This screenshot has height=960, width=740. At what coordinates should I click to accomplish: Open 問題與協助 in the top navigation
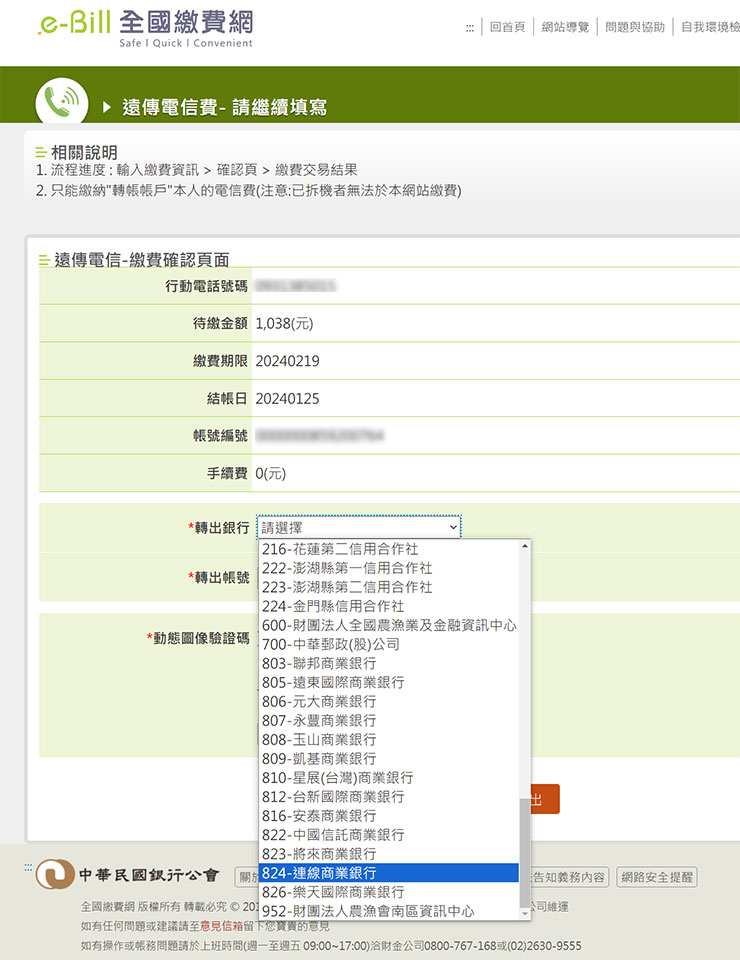pyautogui.click(x=635, y=27)
